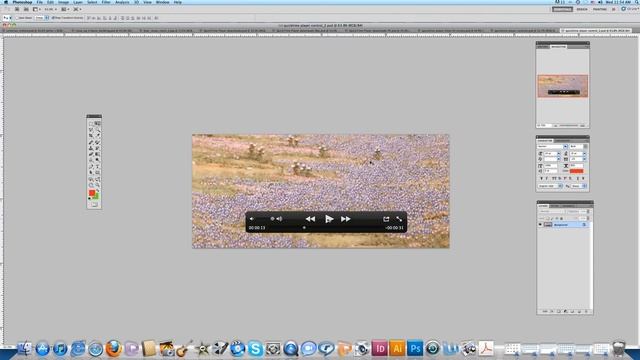Click the font size field in Character panel
The width and height of the screenshot is (640, 360).
pos(551,153)
